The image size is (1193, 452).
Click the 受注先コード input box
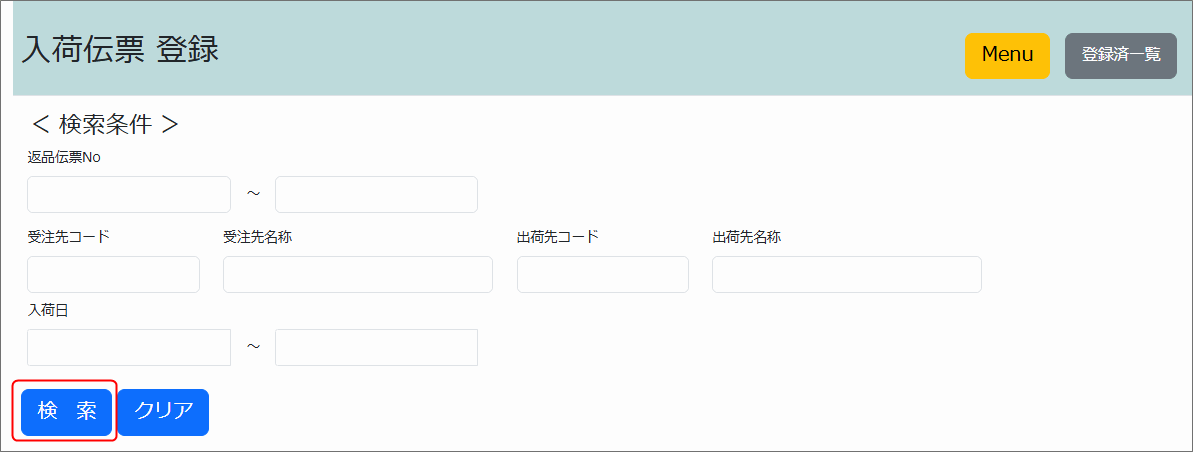tap(113, 274)
